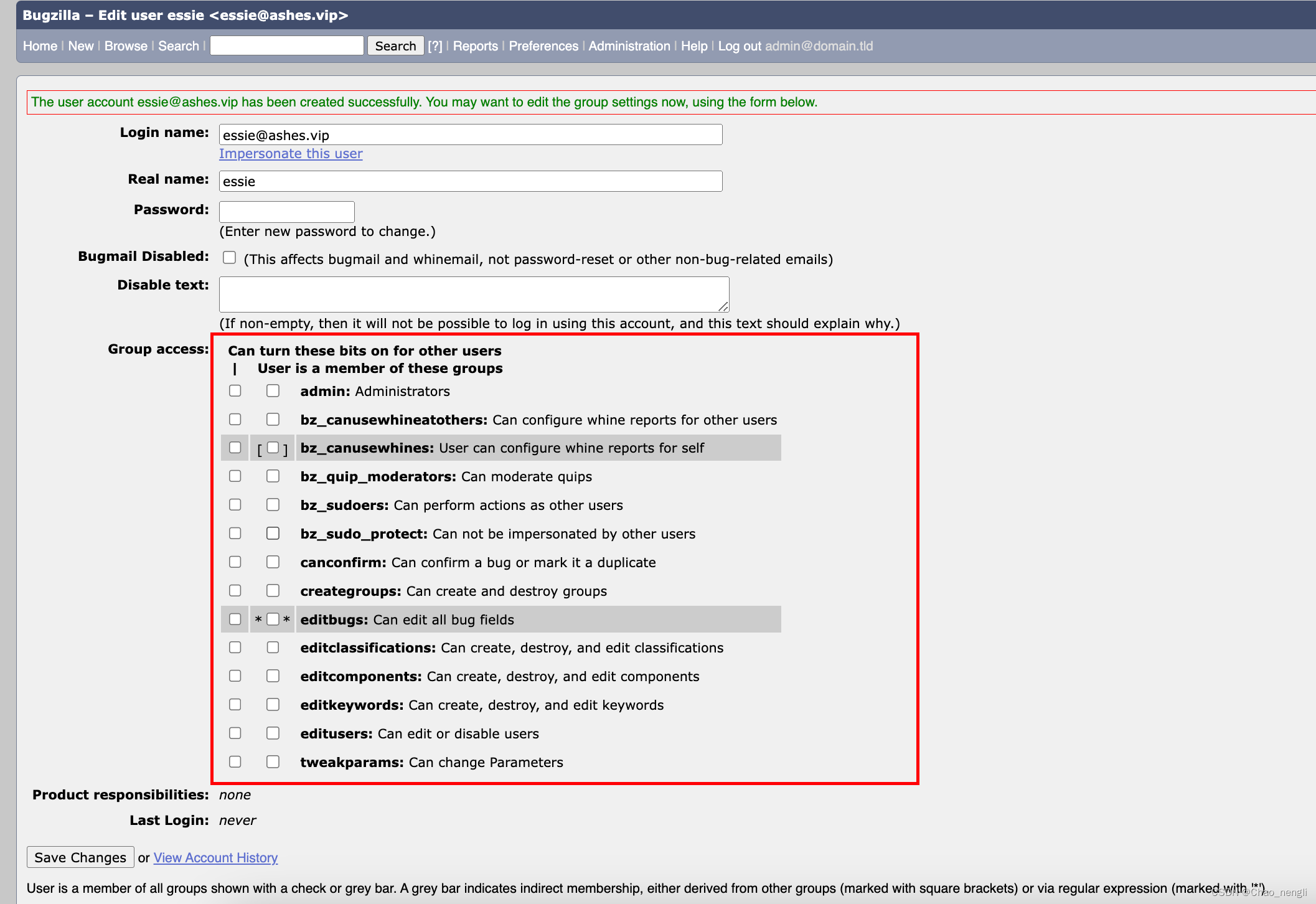Viewport: 1316px width, 904px height.
Task: Allow granting bz_sudo_protect to others
Action: [x=235, y=534]
